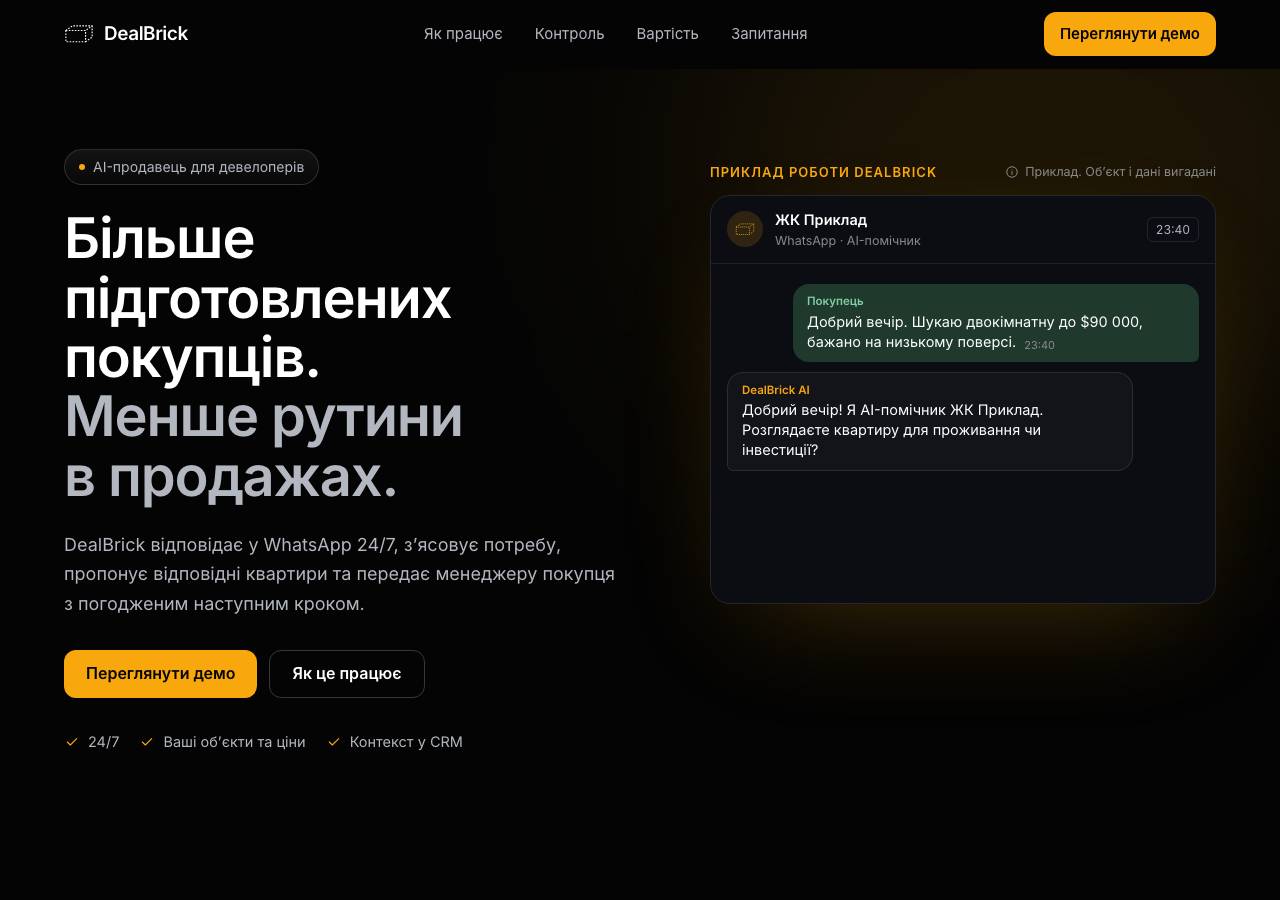Click checkmark icon next to Контекст у CRM
The image size is (1280, 900).
tap(334, 742)
